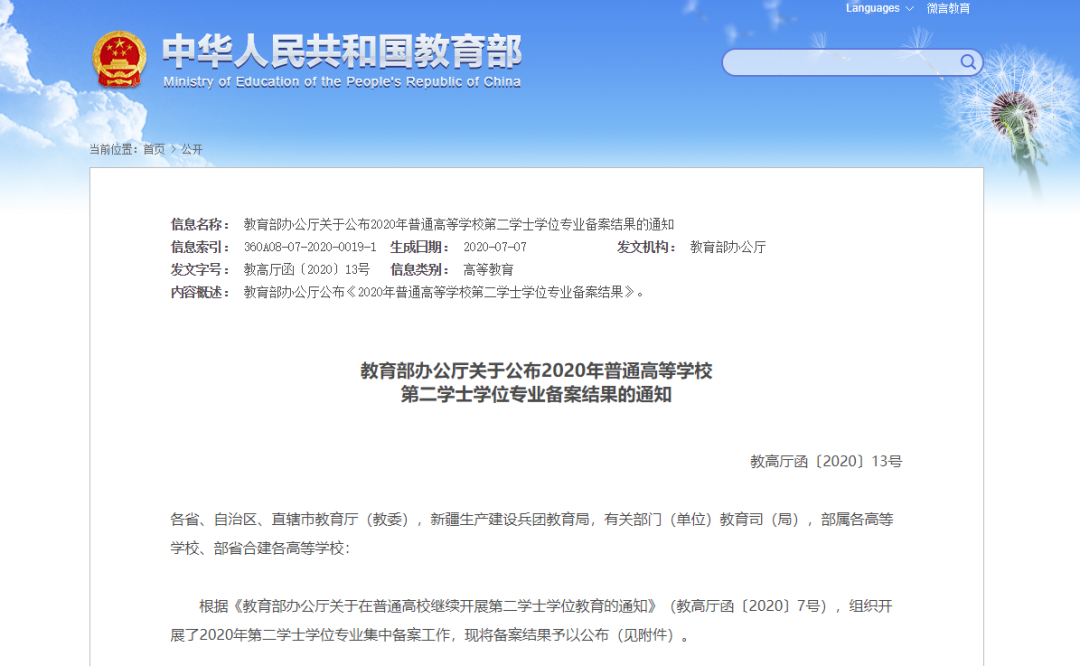Viewport: 1080px width, 666px height.
Task: Click the dandelion image in the header
Action: point(1010,120)
